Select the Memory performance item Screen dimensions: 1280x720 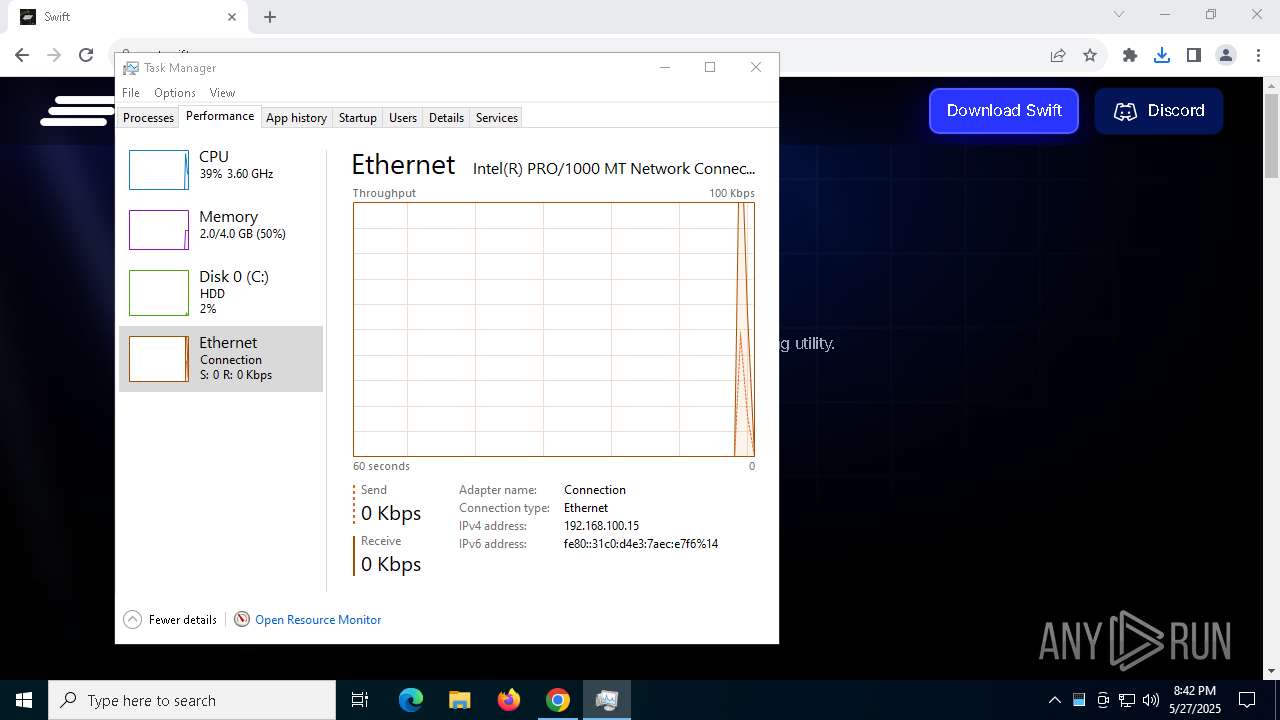click(221, 230)
